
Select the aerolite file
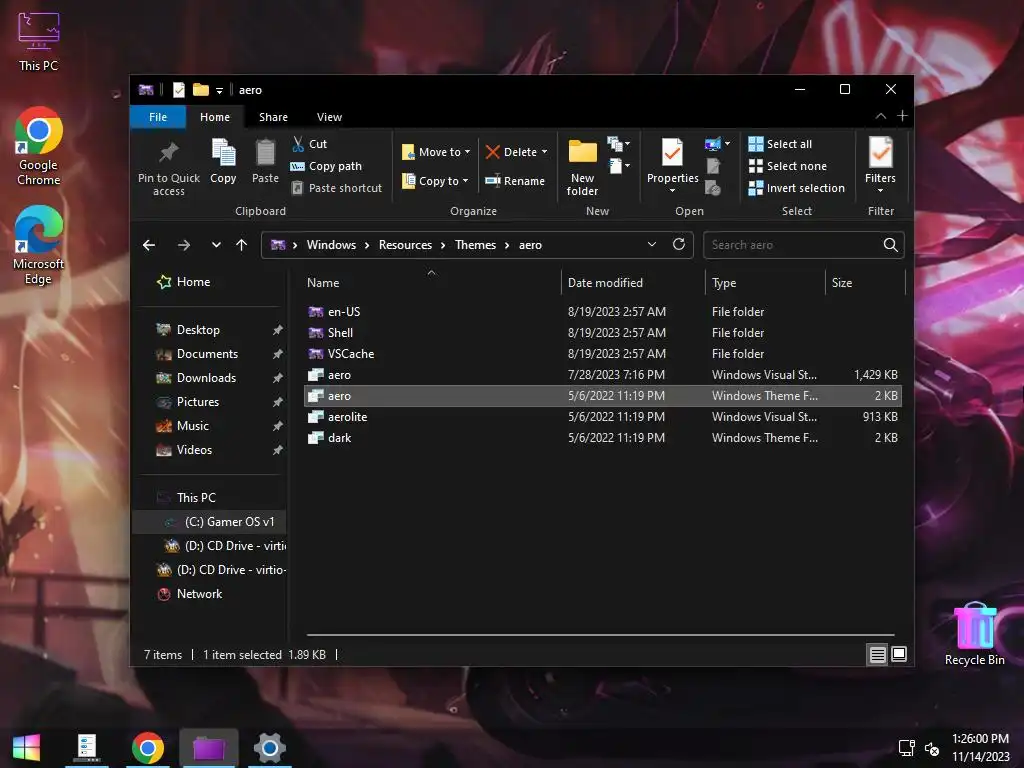click(602, 417)
